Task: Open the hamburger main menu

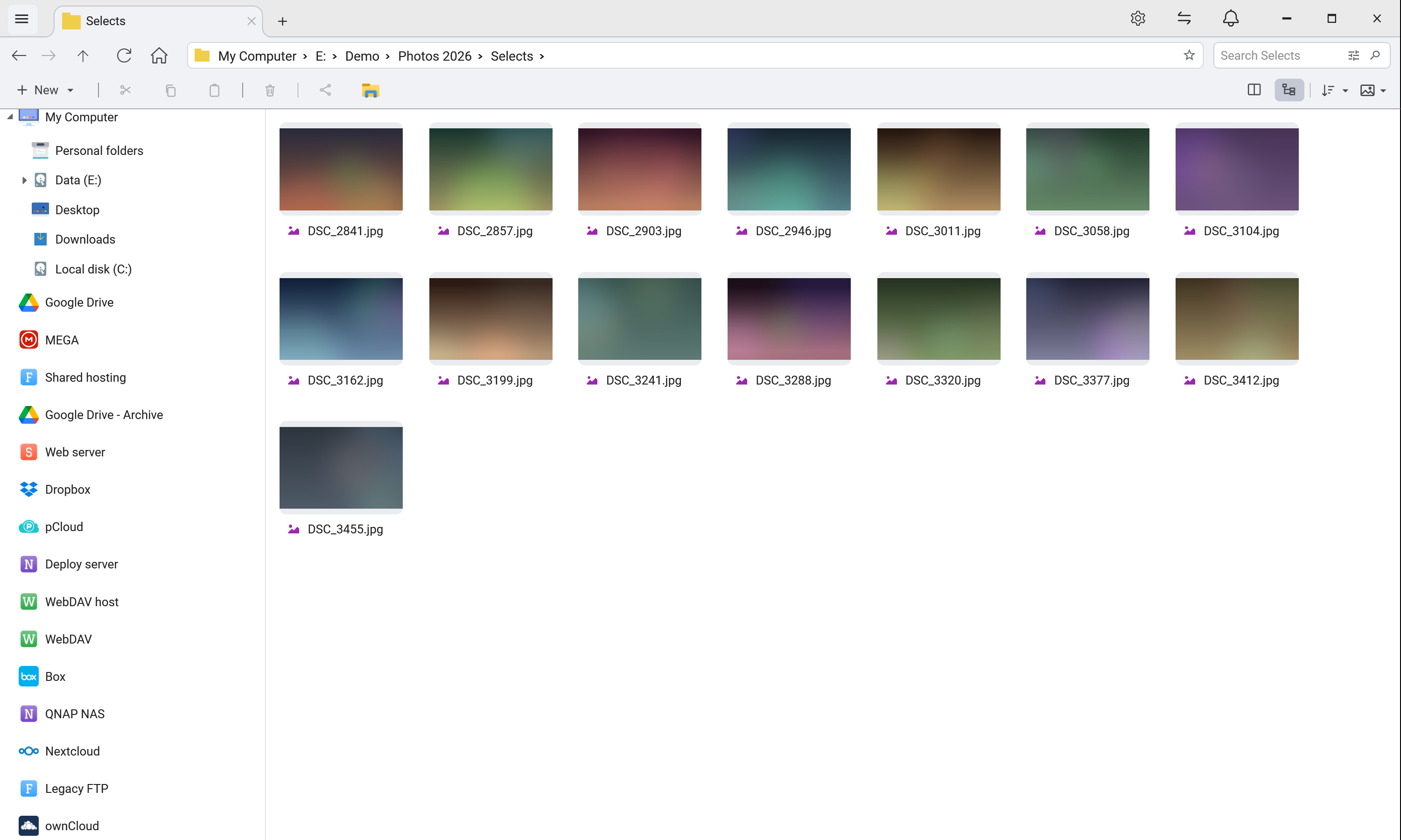Action: 21,19
